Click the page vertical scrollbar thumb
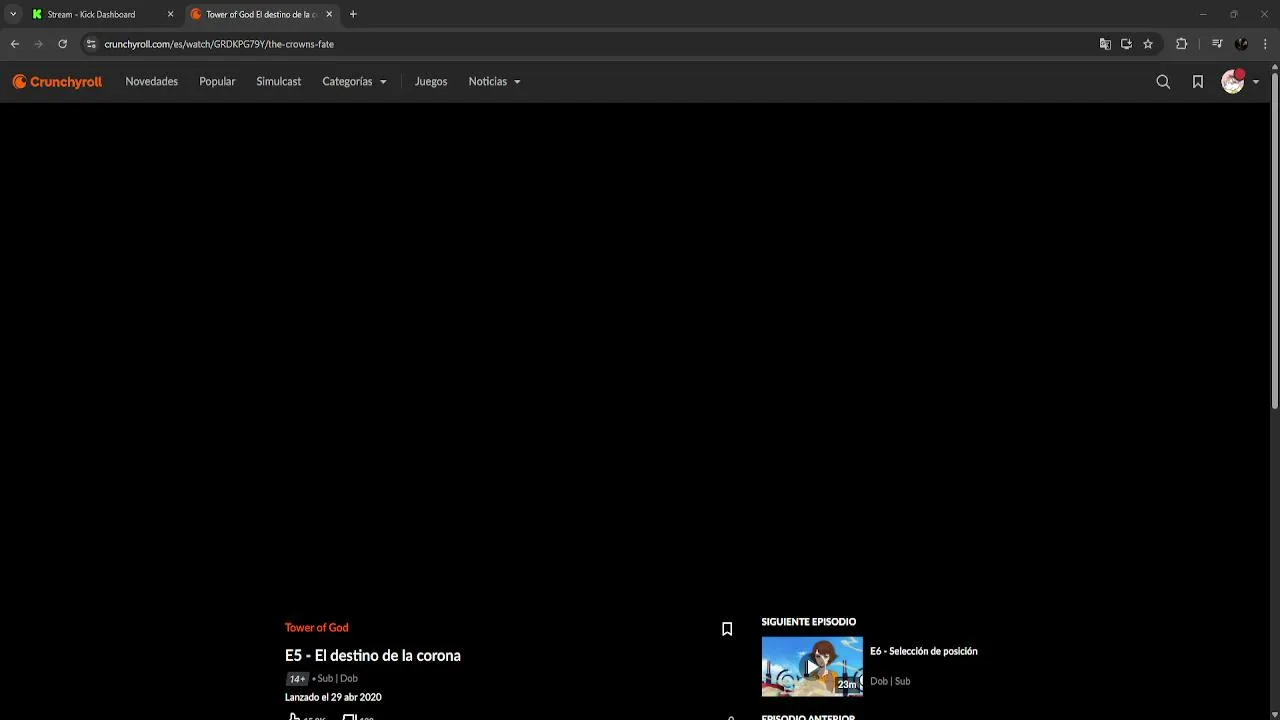 (1275, 240)
